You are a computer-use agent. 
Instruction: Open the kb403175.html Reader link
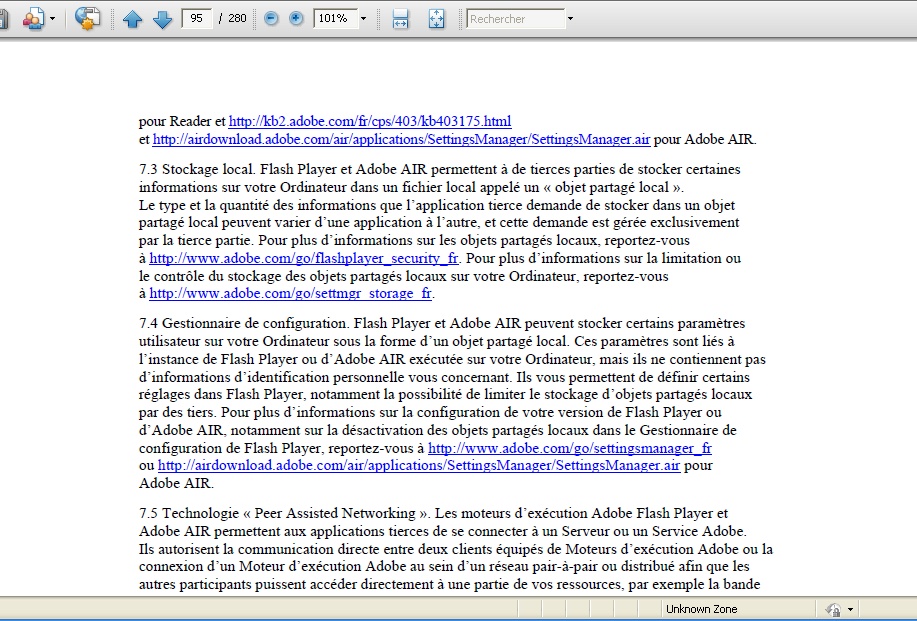click(x=370, y=122)
